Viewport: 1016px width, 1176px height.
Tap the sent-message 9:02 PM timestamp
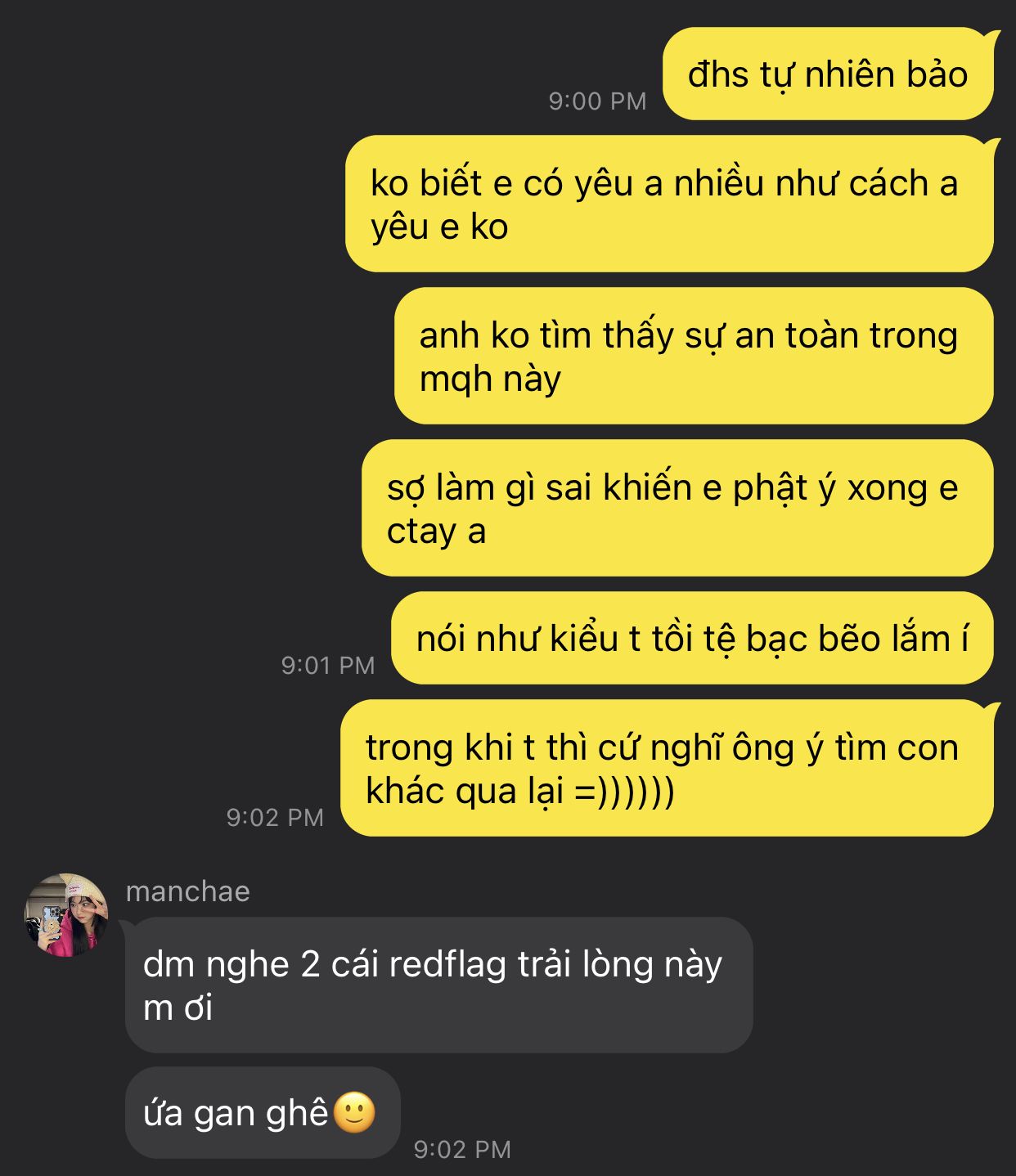point(275,818)
